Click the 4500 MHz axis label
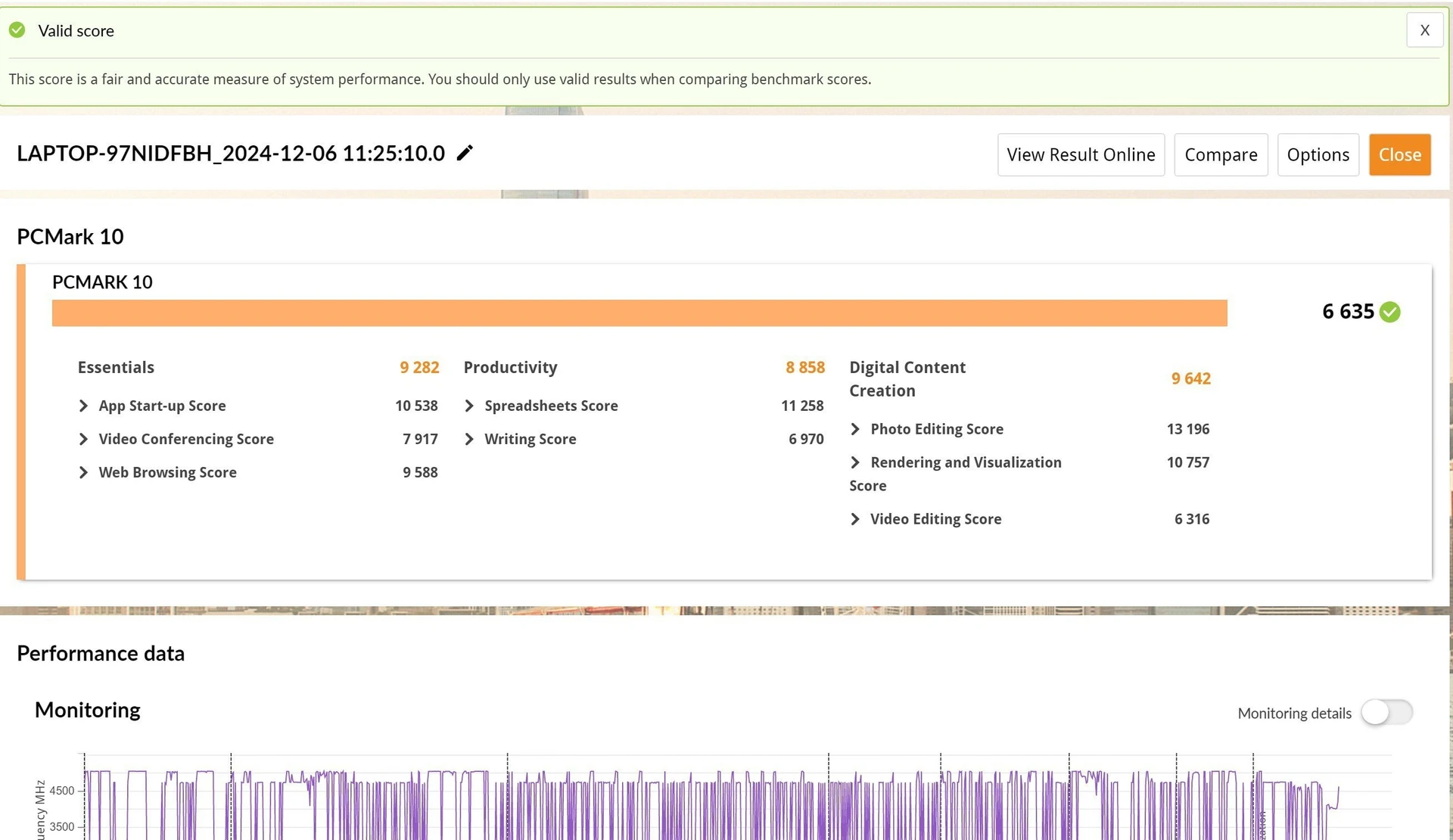This screenshot has height=840, width=1453. 62,791
